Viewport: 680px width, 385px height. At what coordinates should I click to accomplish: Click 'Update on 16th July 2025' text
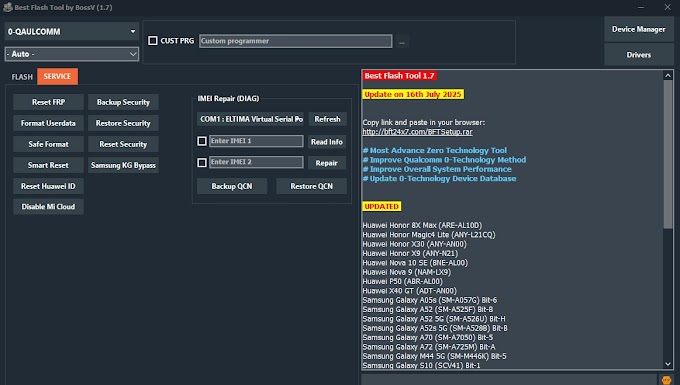click(413, 95)
